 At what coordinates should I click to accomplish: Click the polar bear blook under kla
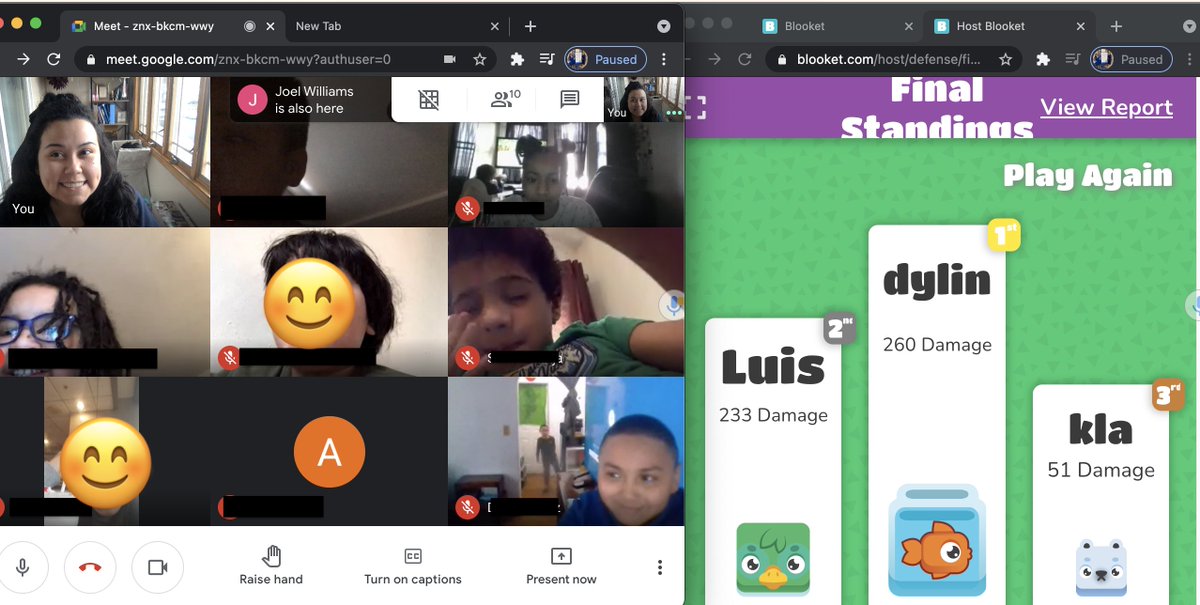pos(1101,568)
